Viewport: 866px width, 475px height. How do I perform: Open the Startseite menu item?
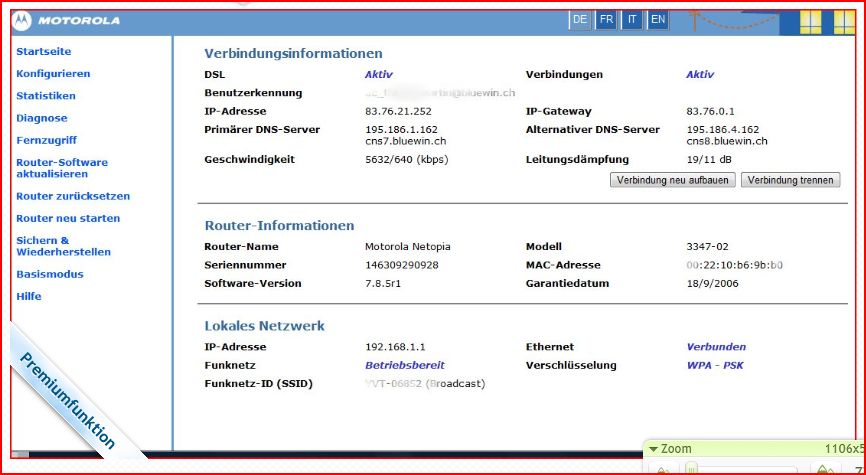pos(44,51)
